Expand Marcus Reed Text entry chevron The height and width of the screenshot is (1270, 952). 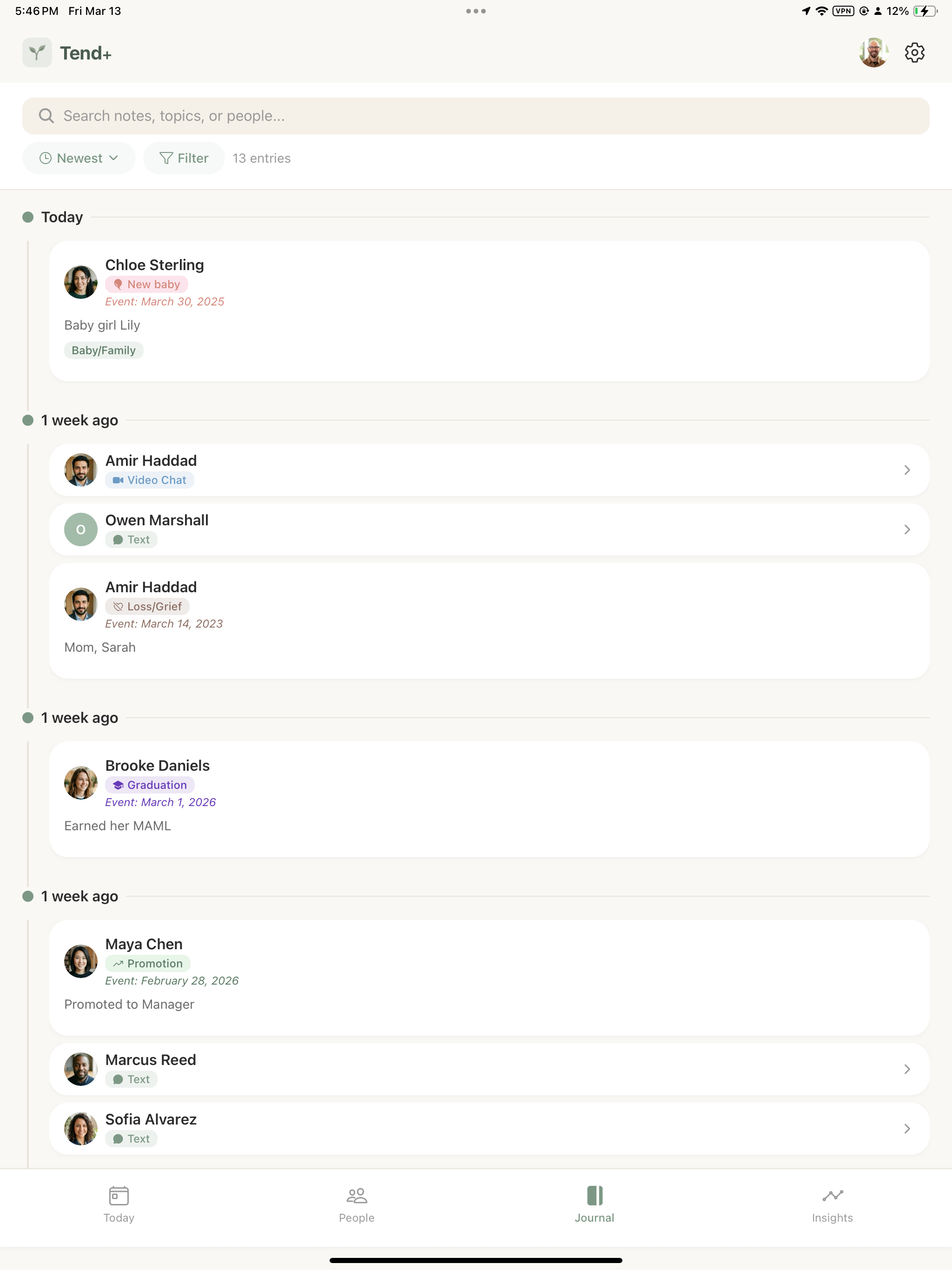(906, 1069)
